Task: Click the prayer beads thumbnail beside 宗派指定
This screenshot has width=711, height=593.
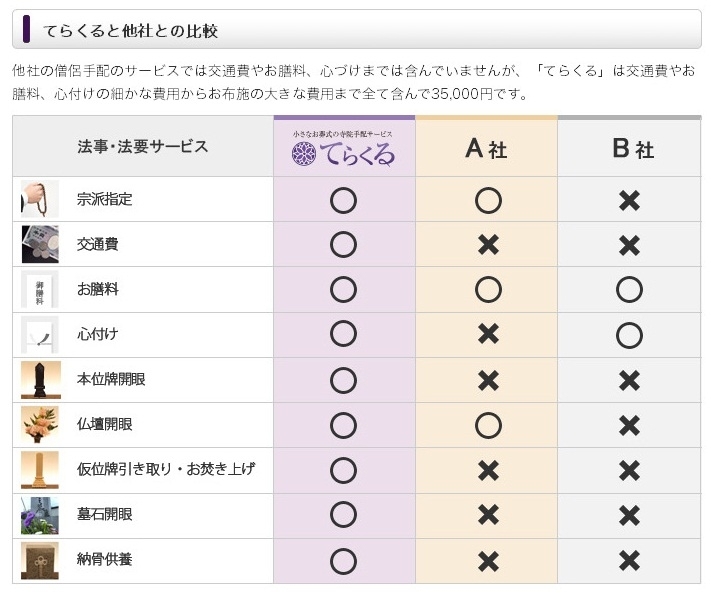Action: click(40, 199)
